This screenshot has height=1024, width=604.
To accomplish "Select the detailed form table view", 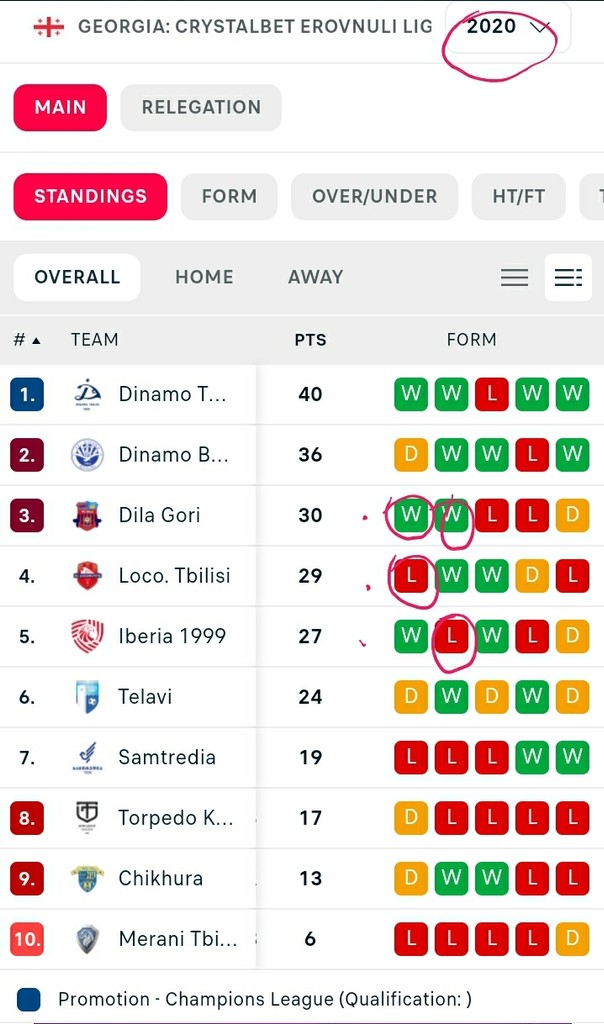I will pos(568,278).
